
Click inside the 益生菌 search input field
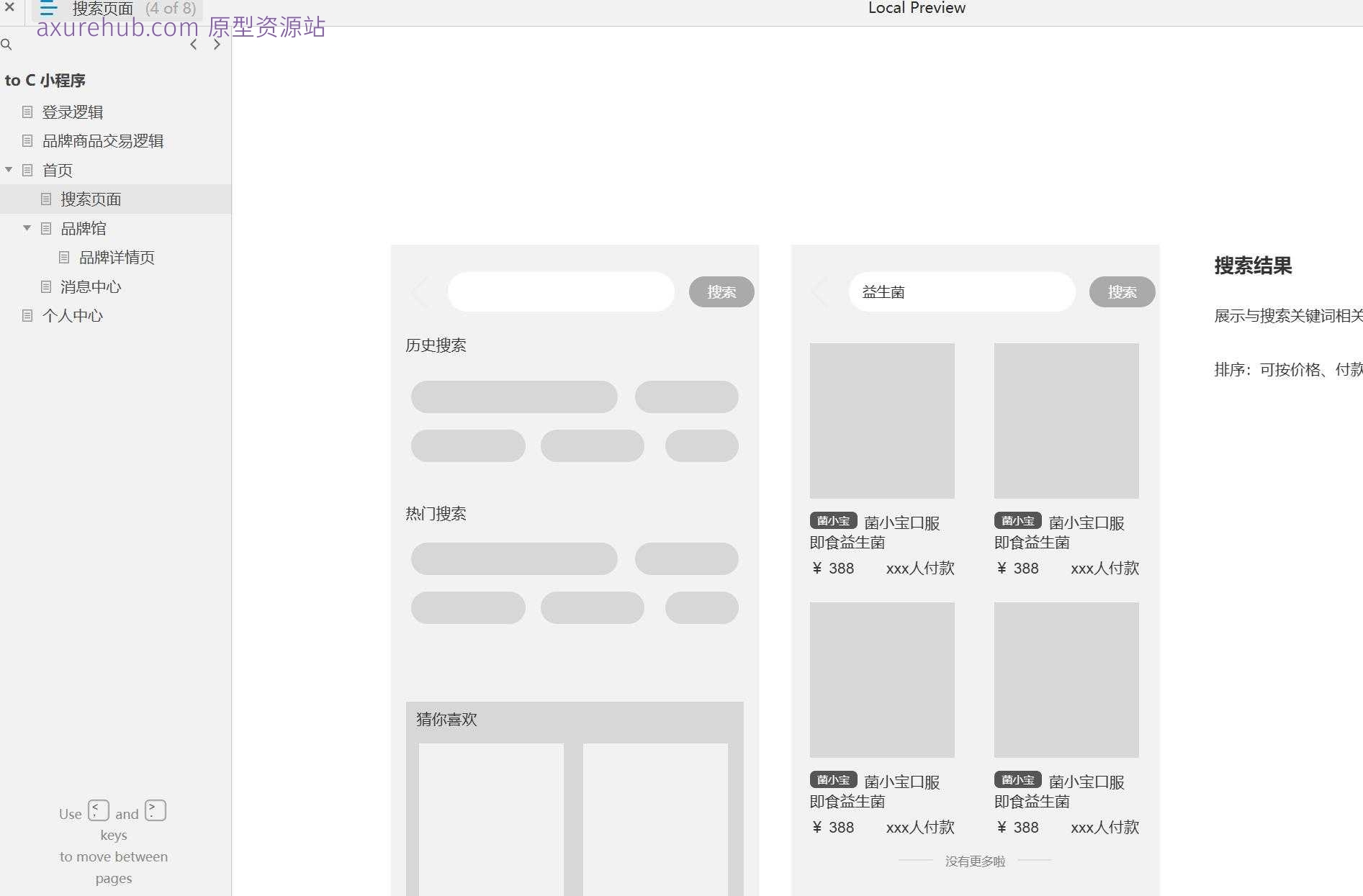[961, 291]
